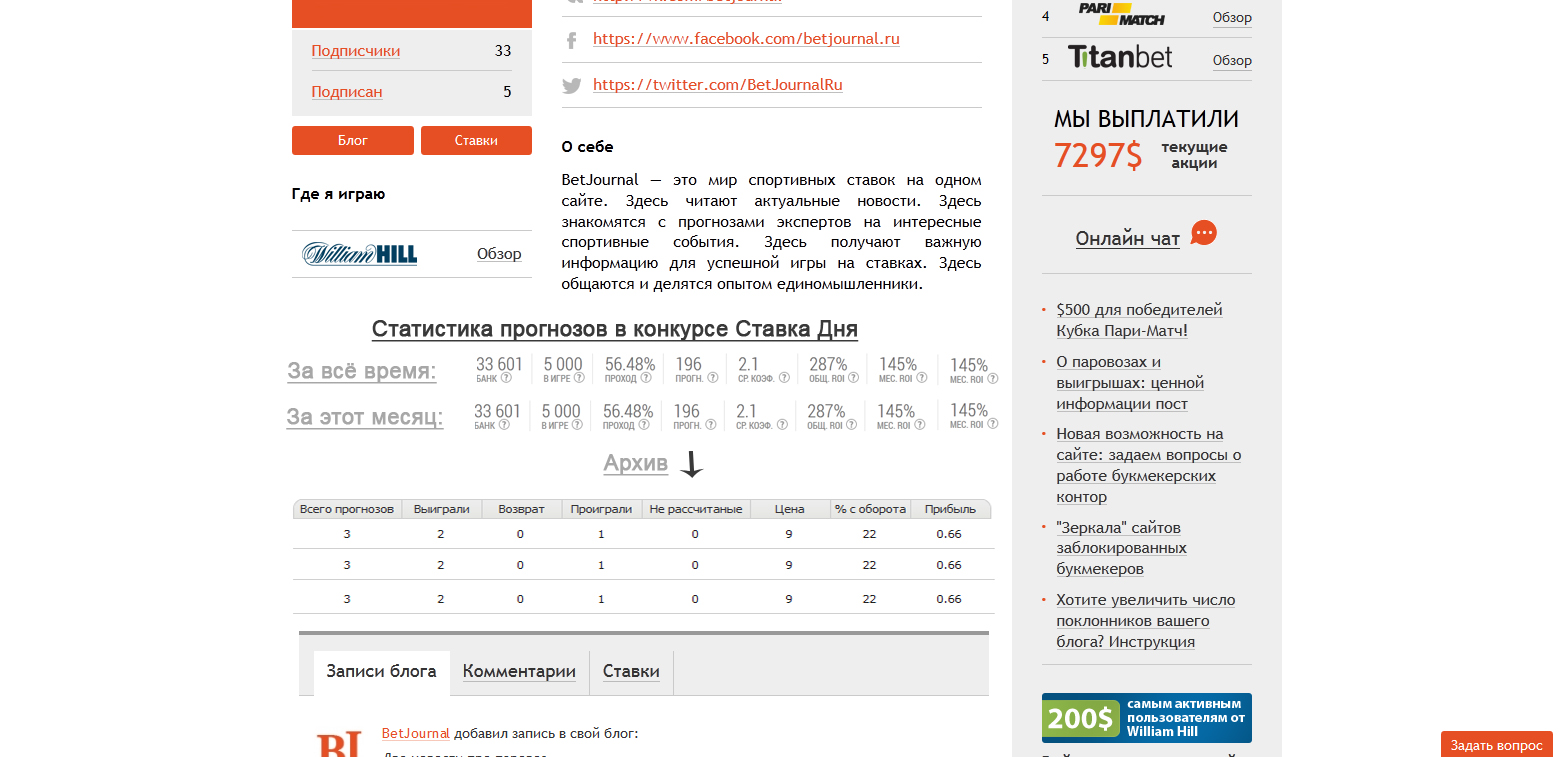The height and width of the screenshot is (757, 1567).
Task: Click the Facebook icon
Action: pyautogui.click(x=571, y=40)
